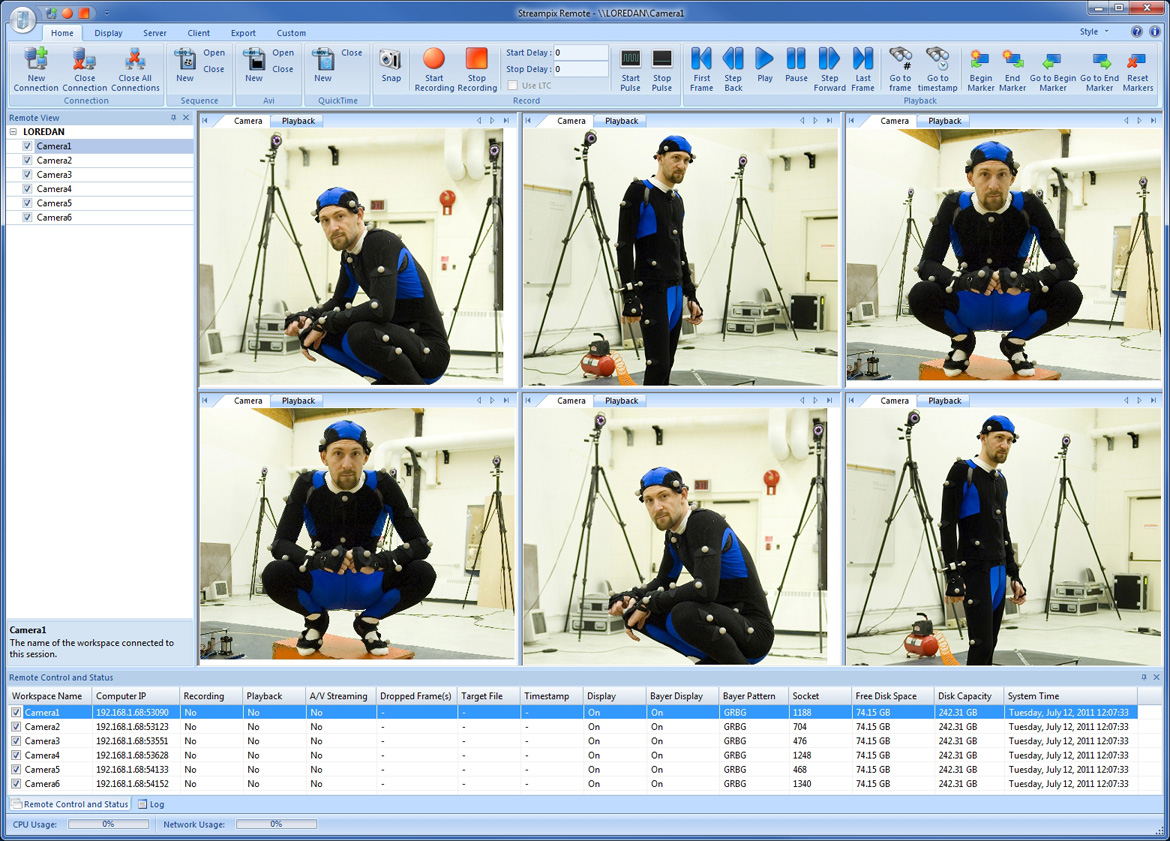Open the Style dropdown menu

(1093, 32)
